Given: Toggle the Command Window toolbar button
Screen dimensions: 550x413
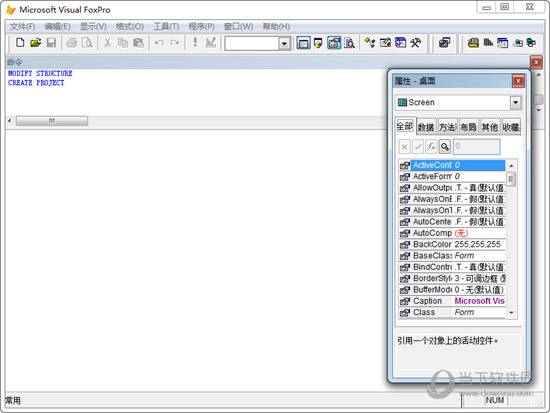Looking at the screenshot, I should pos(303,43).
